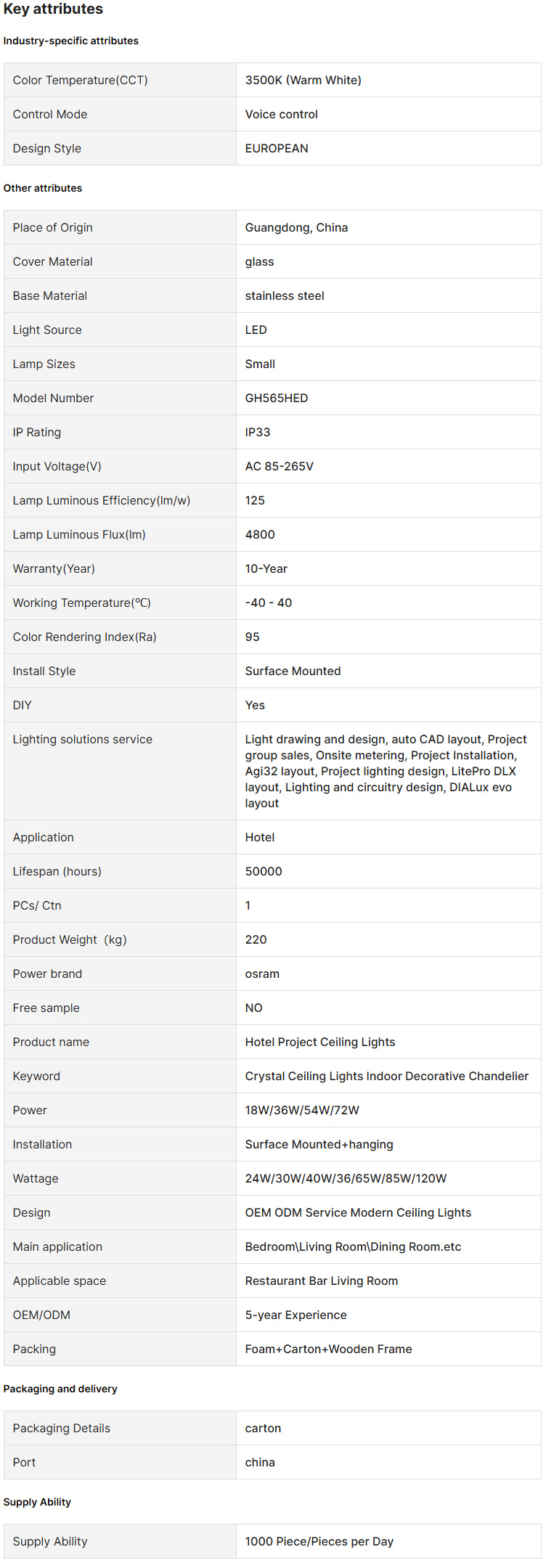Click the Lifespan (hours) value 50000
The width and height of the screenshot is (546, 1568).
click(x=263, y=871)
